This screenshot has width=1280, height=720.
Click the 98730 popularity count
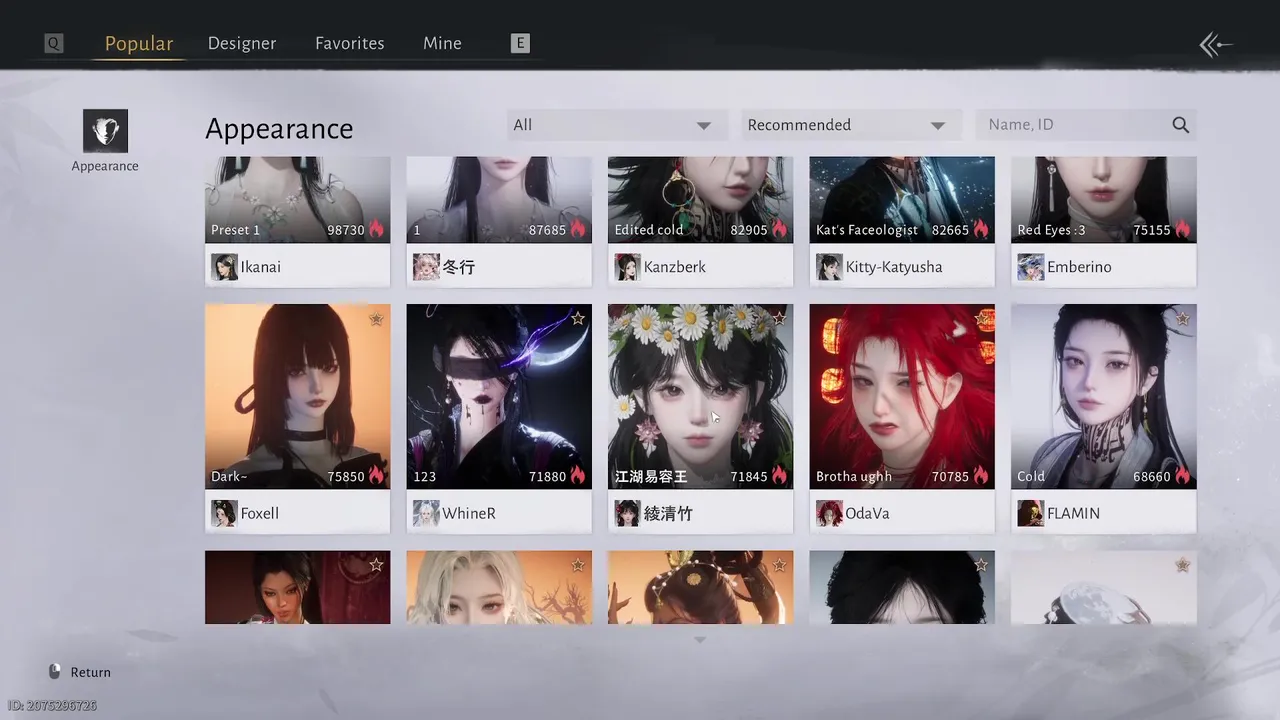pos(346,230)
